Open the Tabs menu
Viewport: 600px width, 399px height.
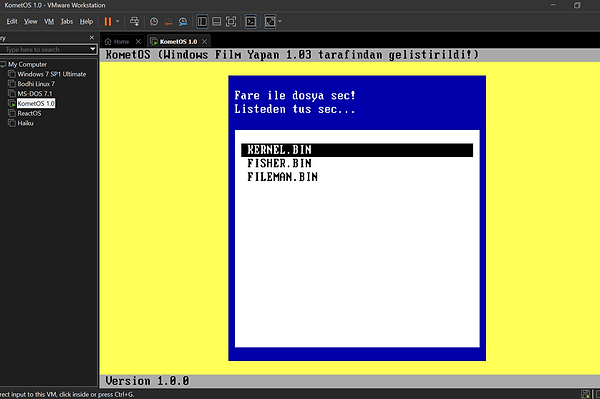coord(67,21)
